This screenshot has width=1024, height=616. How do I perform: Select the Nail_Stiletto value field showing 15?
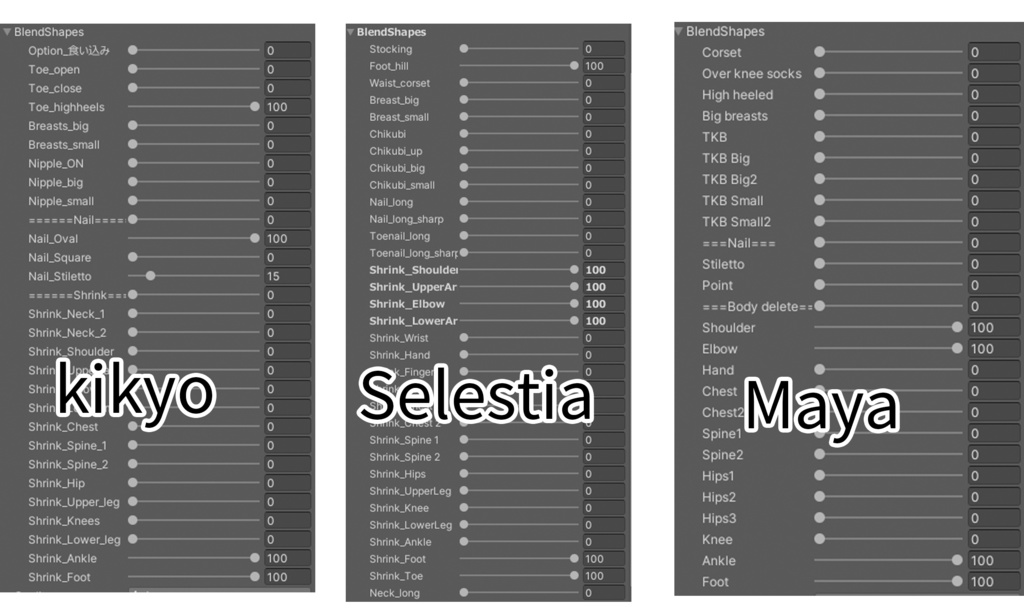coord(287,276)
